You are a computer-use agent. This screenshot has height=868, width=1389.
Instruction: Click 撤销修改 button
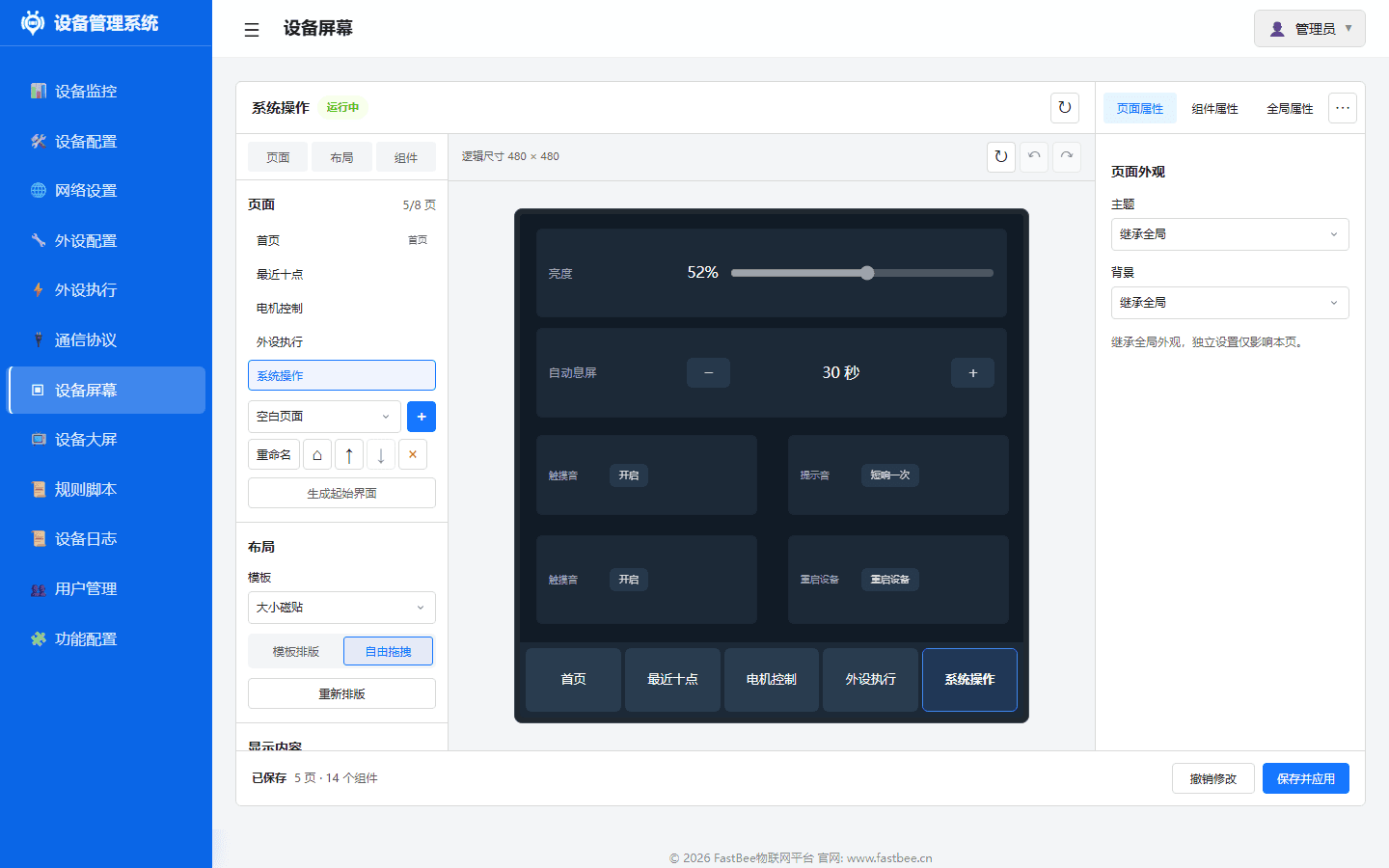click(x=1213, y=778)
